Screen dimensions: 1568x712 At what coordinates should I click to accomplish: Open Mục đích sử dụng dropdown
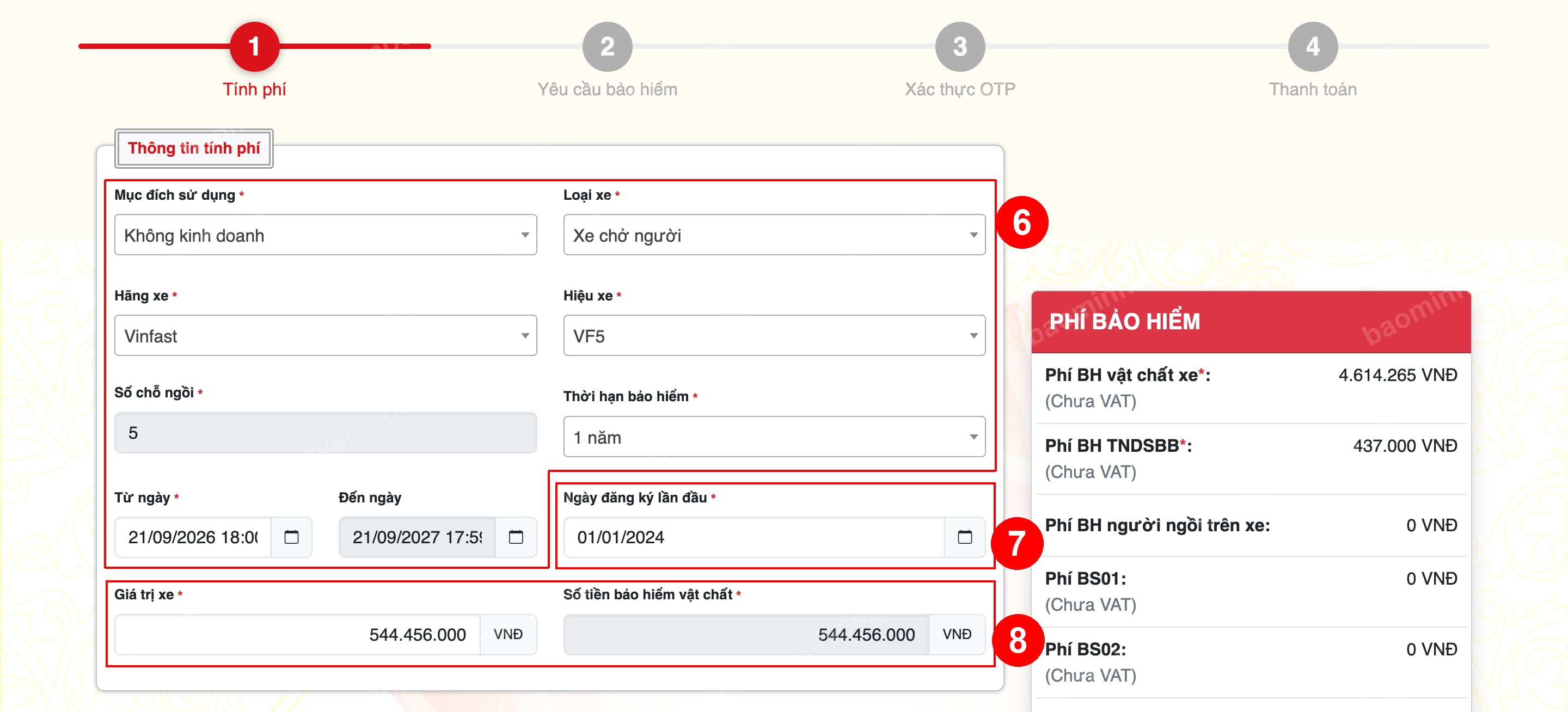pyautogui.click(x=326, y=235)
